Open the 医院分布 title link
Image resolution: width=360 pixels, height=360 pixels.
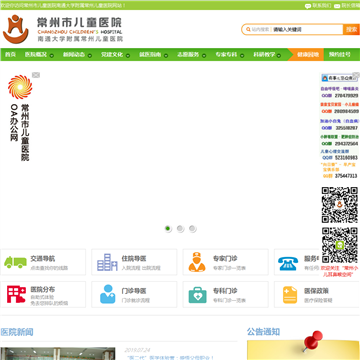tap(43, 289)
